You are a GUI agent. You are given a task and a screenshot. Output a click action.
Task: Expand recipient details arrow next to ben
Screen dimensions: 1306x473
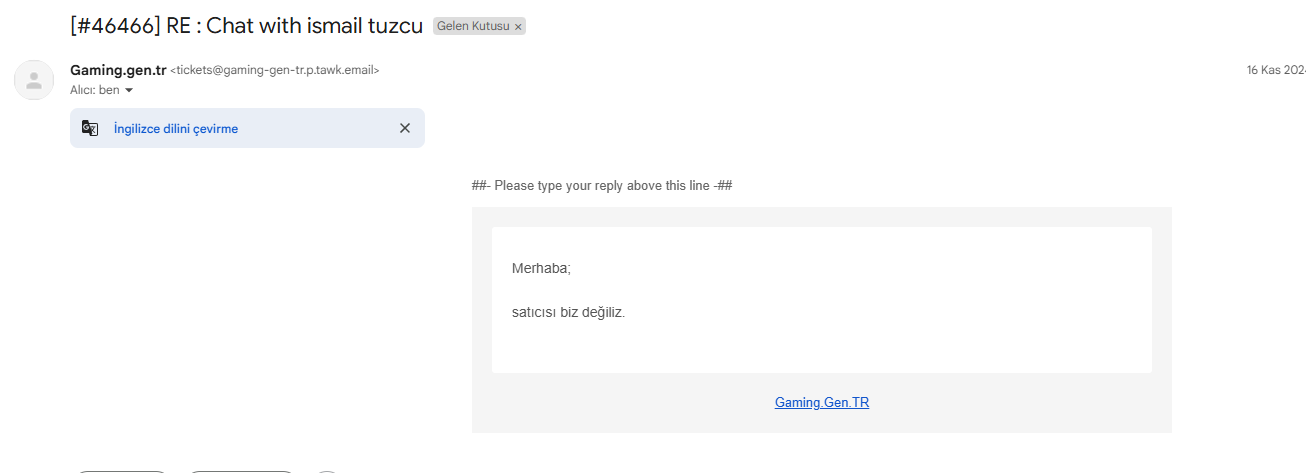pyautogui.click(x=129, y=90)
